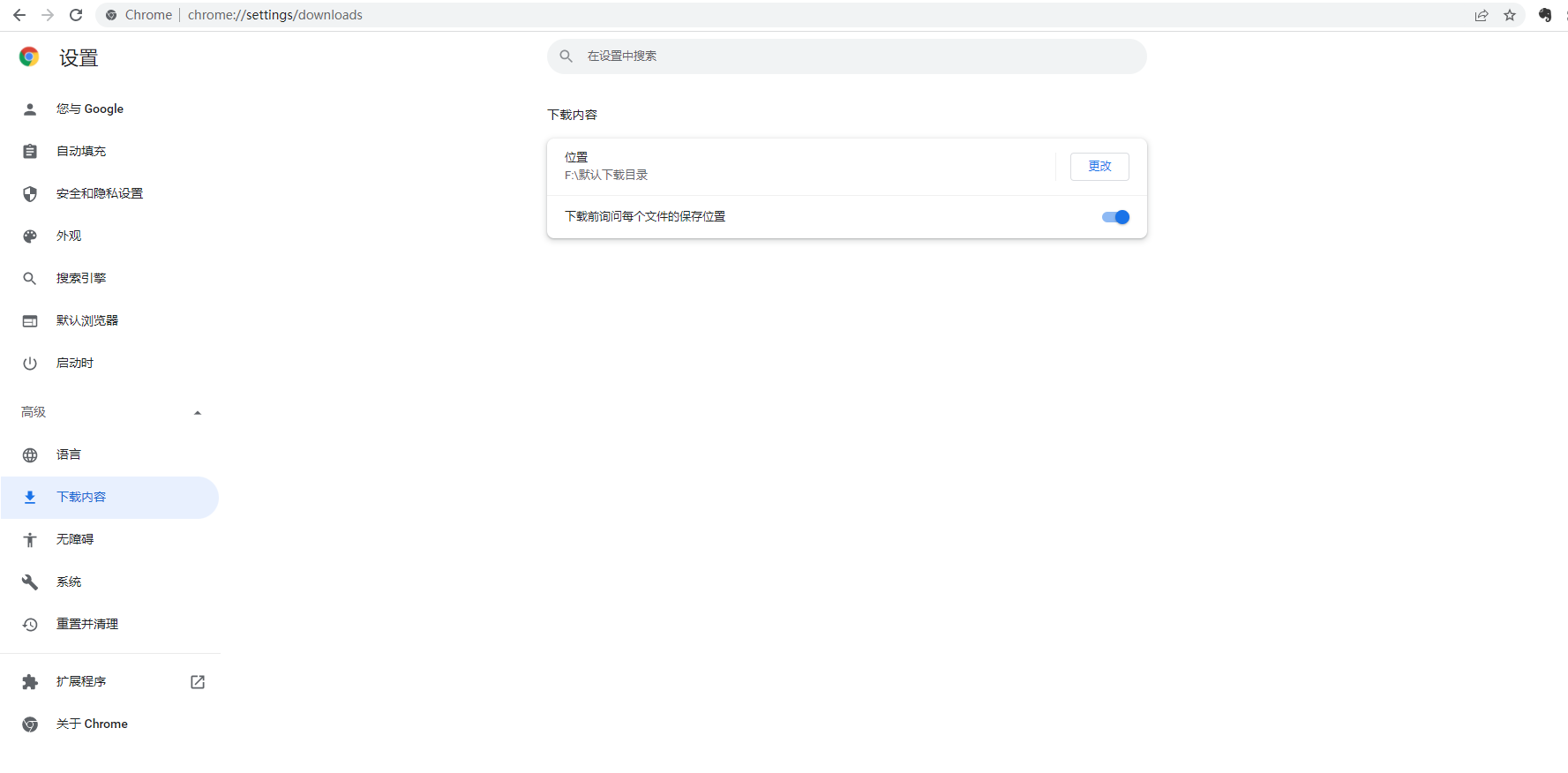Open the external link icon next to 扩展程序
The image size is (1568, 773).
[x=198, y=682]
